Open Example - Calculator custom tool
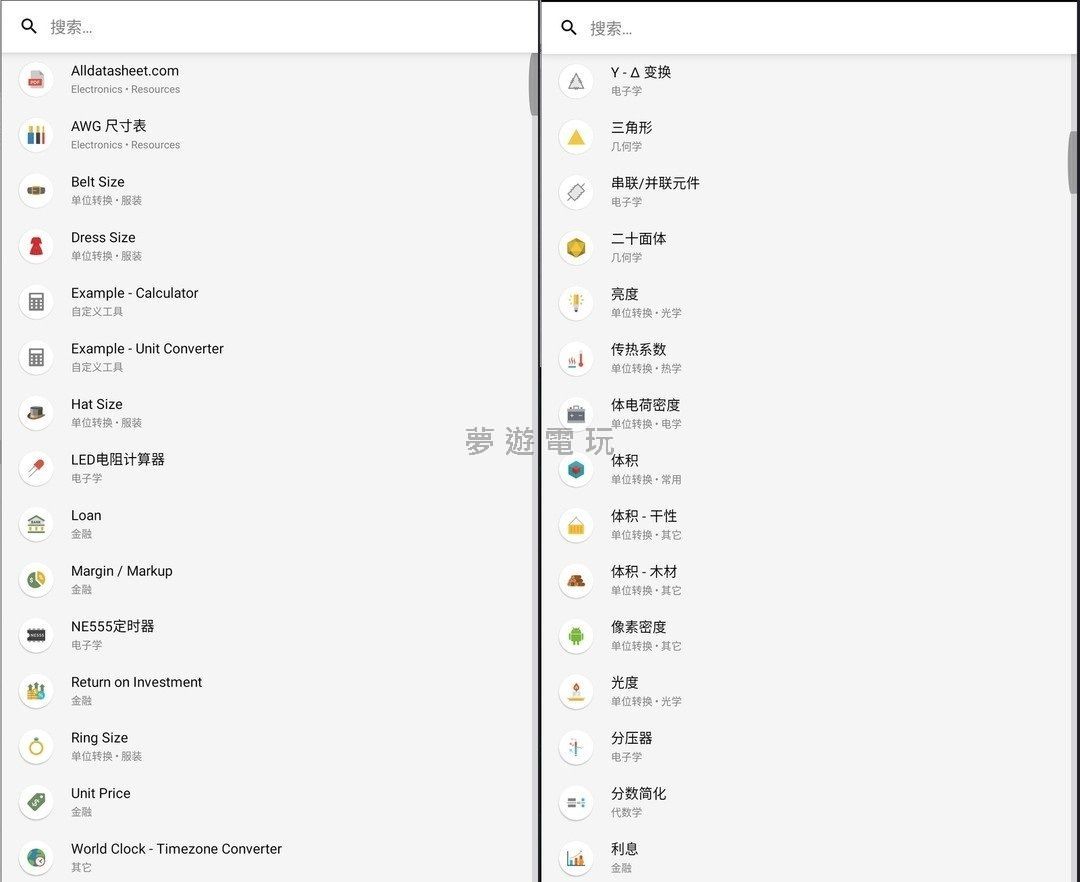Image resolution: width=1080 pixels, height=882 pixels. pos(134,301)
